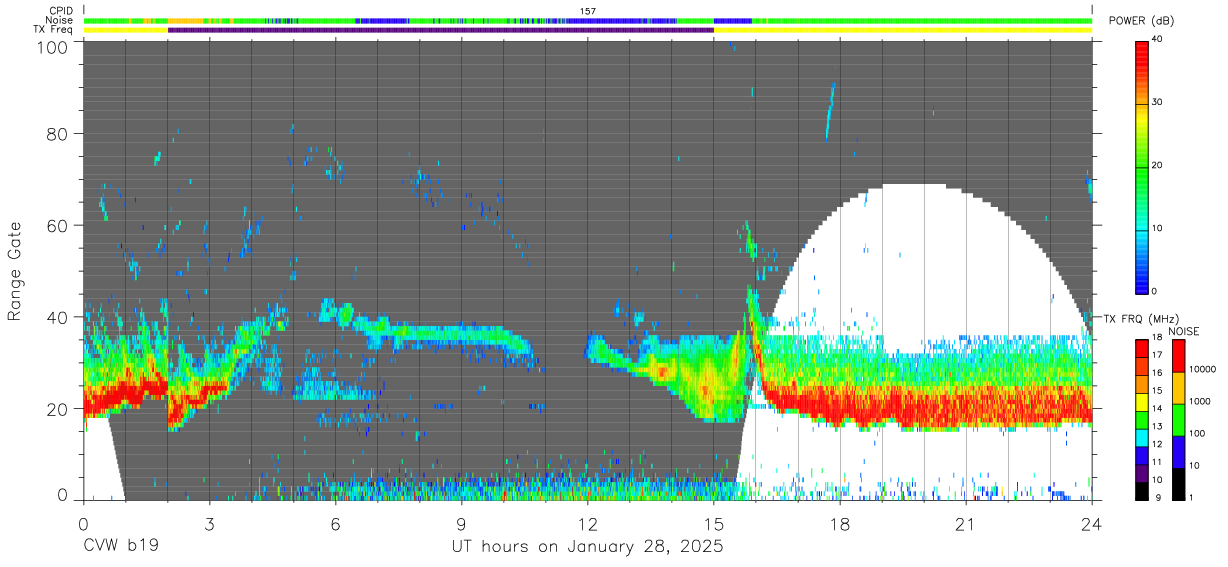This screenshot has height=567, width=1228.
Task: Click the TX FRQ (MHz) legend title
Action: click(x=1140, y=319)
